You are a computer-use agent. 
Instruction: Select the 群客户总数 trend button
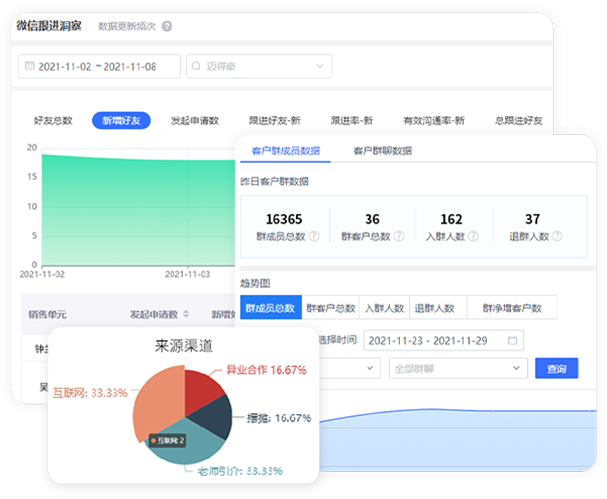[x=331, y=308]
